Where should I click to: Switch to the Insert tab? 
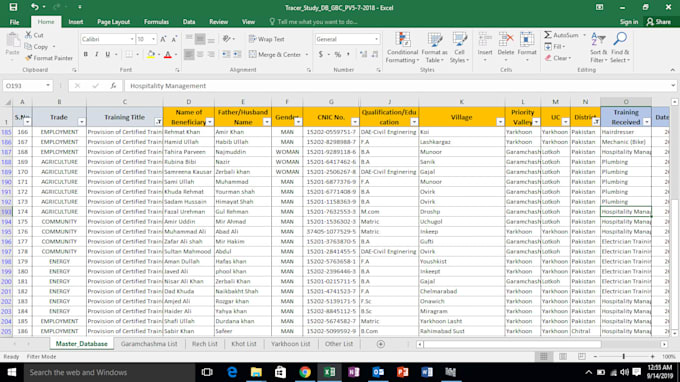[75, 22]
